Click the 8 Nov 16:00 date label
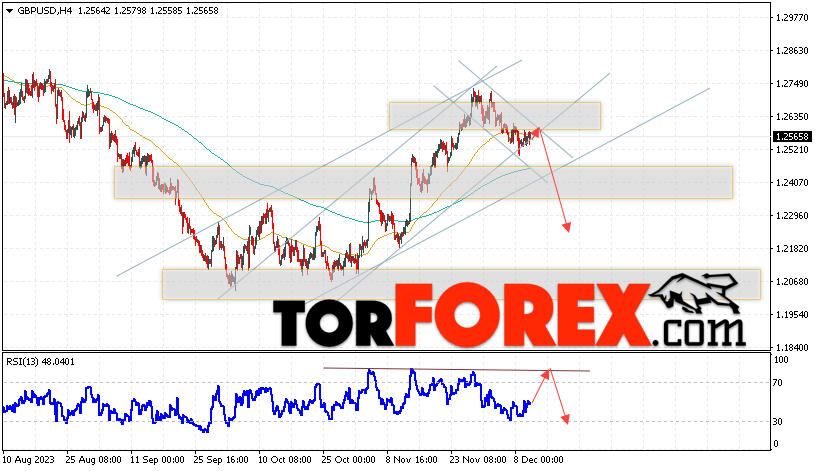 [412, 460]
